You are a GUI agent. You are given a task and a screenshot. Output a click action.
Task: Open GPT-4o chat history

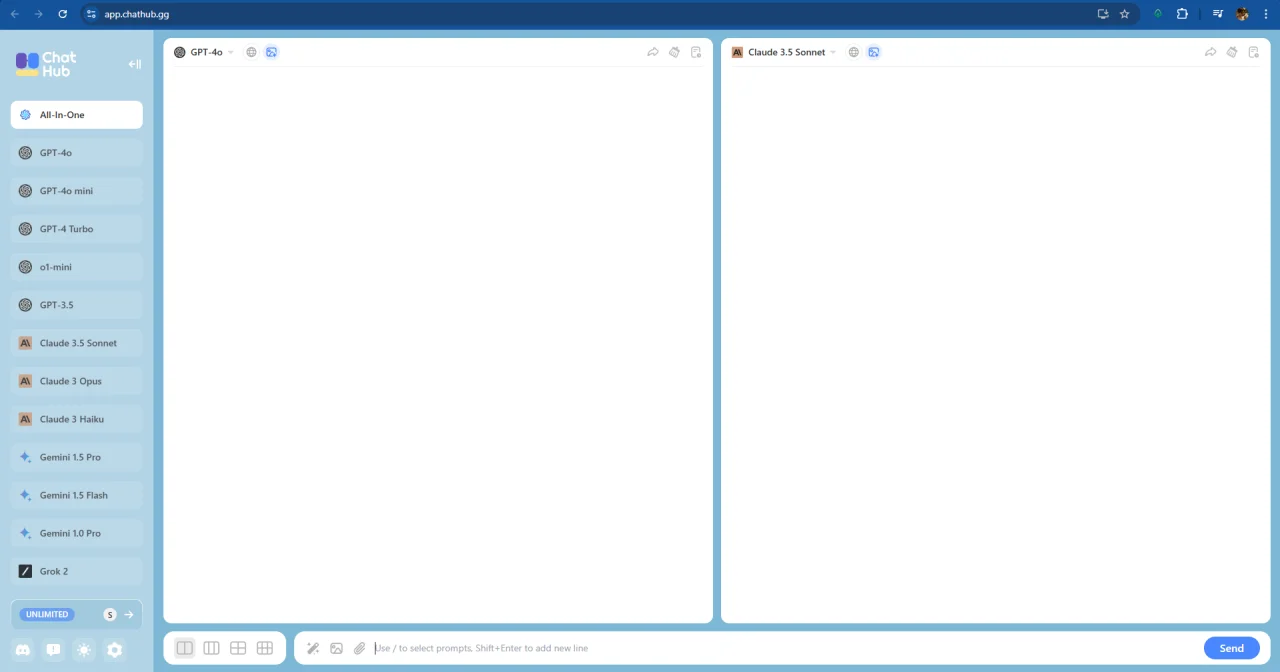coord(696,52)
